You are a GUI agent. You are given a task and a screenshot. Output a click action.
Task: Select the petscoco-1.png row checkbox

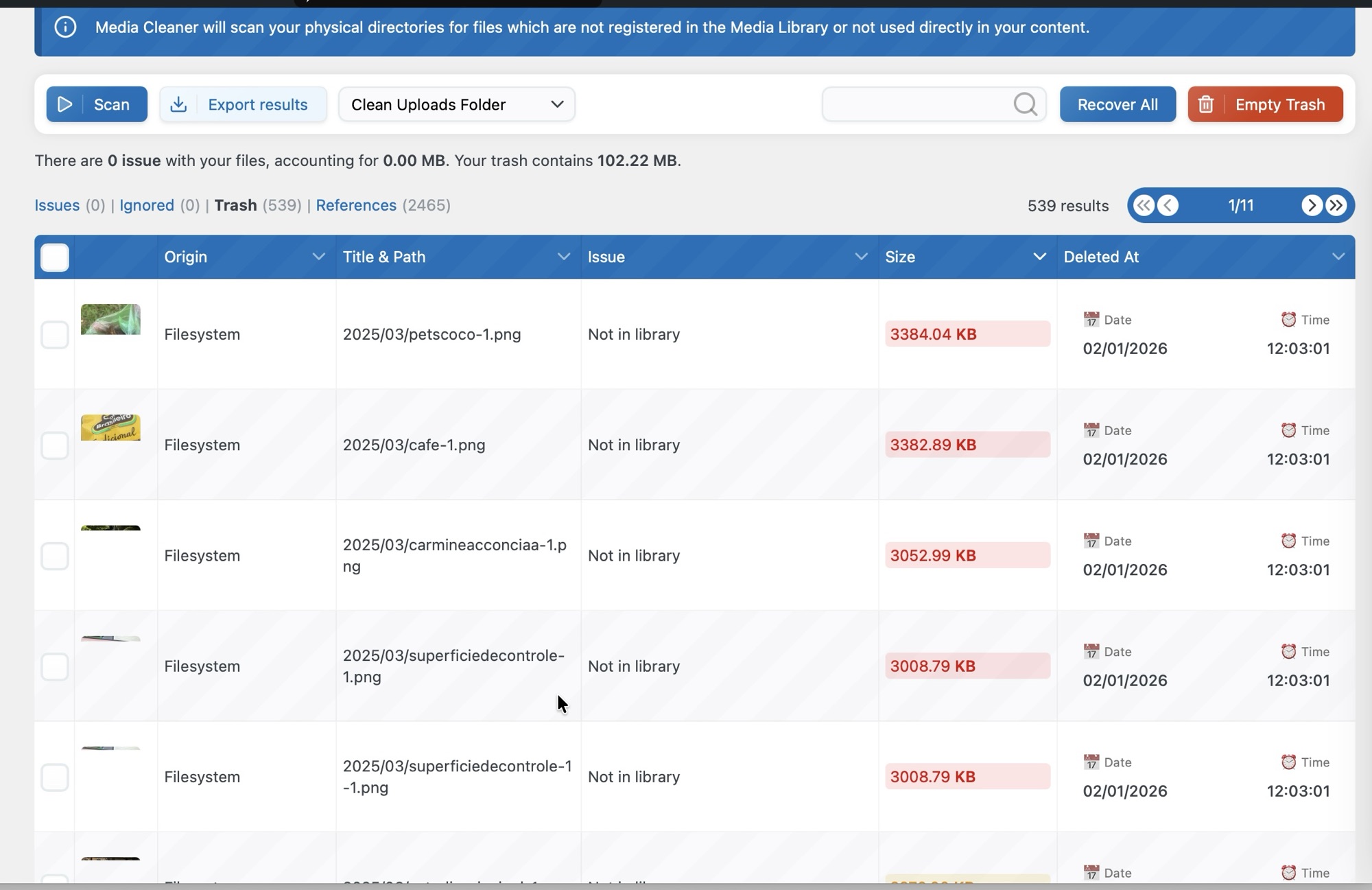[x=55, y=335]
